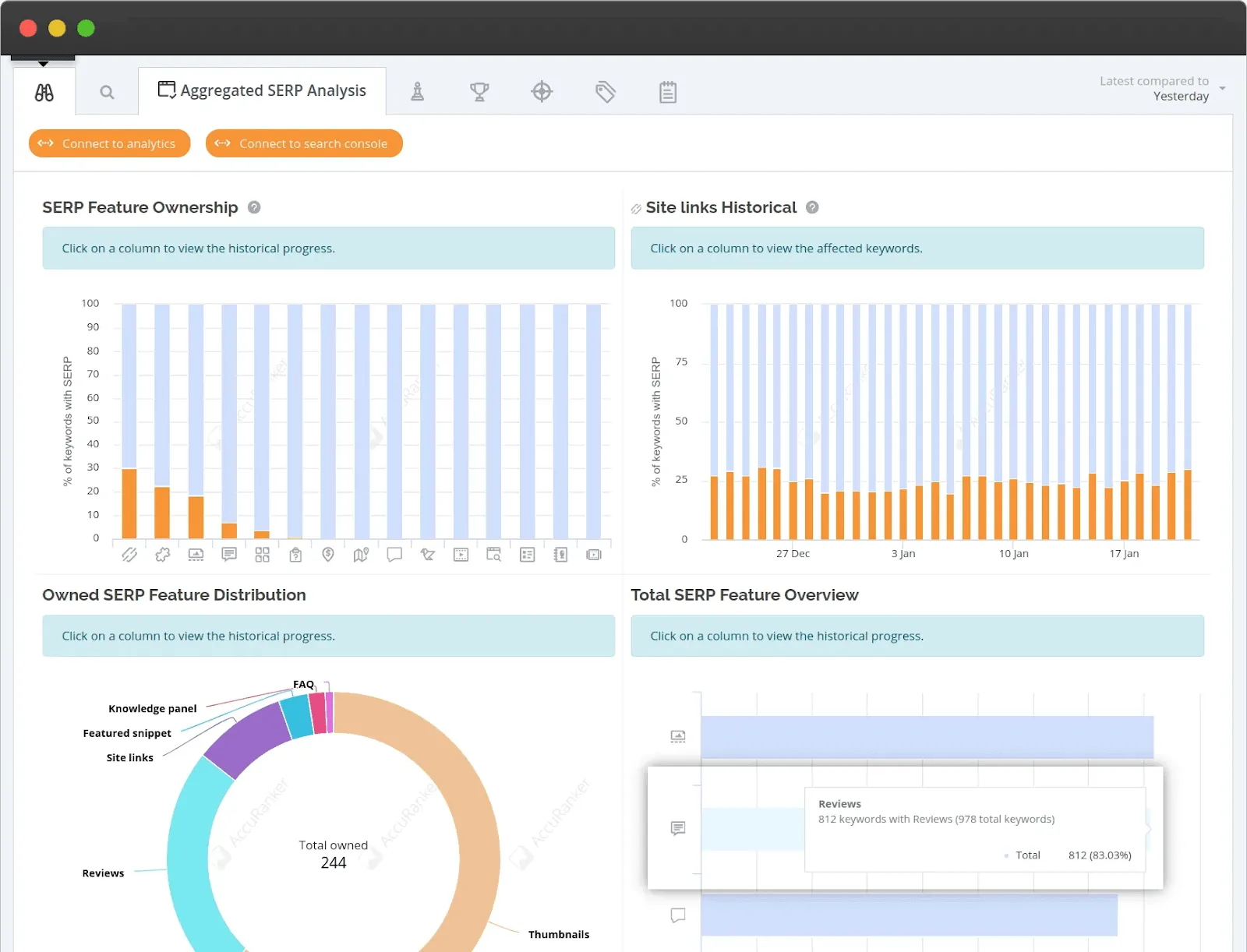
Task: Click the Thumbnails label on the donut chart
Action: click(x=558, y=934)
